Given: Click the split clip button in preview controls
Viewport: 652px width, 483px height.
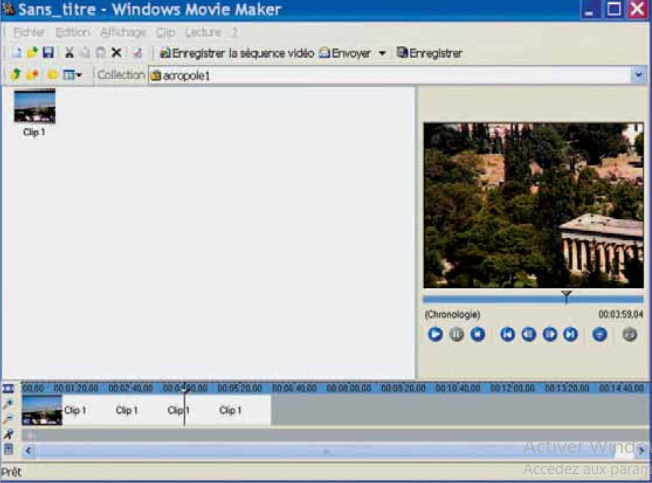Looking at the screenshot, I should (600, 335).
